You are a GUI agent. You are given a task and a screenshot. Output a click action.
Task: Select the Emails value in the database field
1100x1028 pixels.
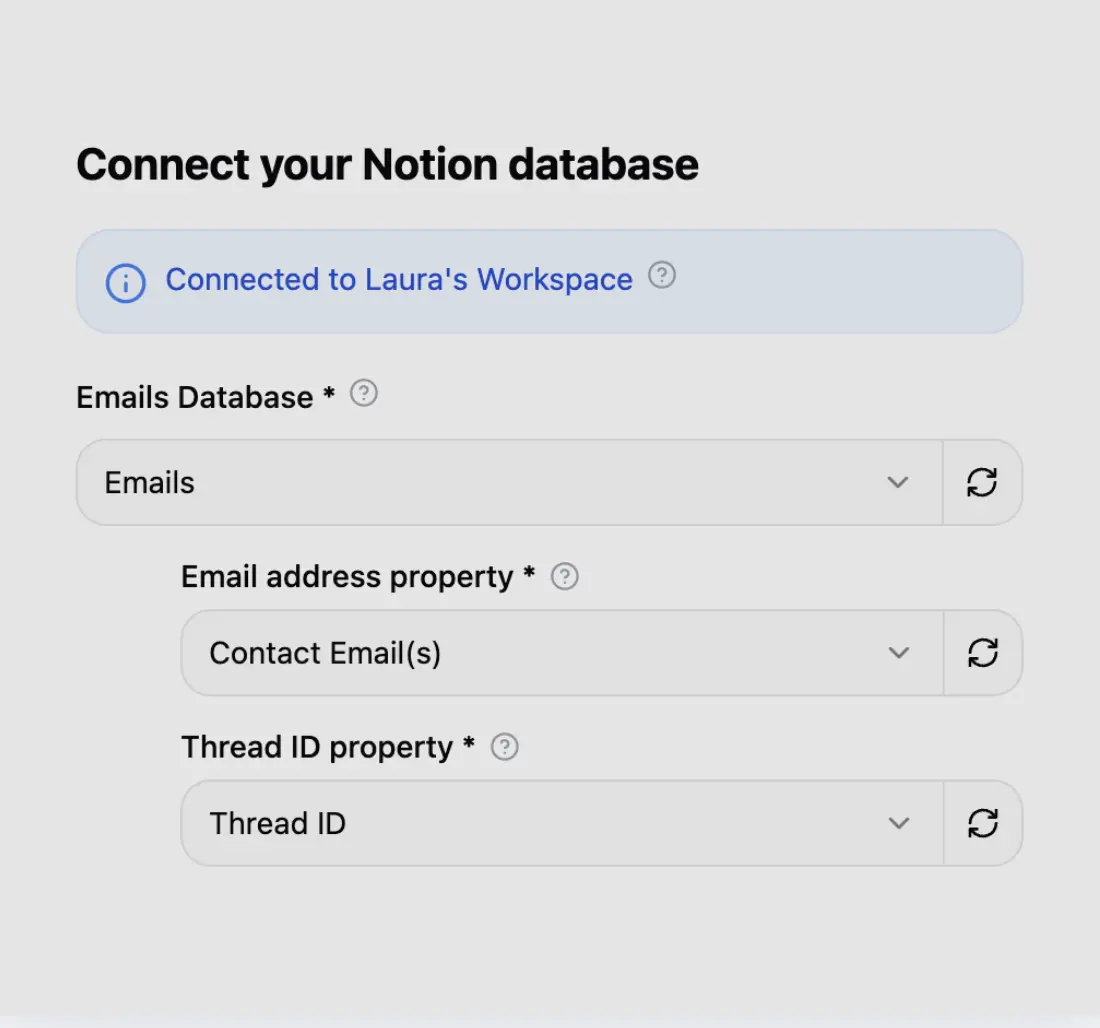[148, 482]
